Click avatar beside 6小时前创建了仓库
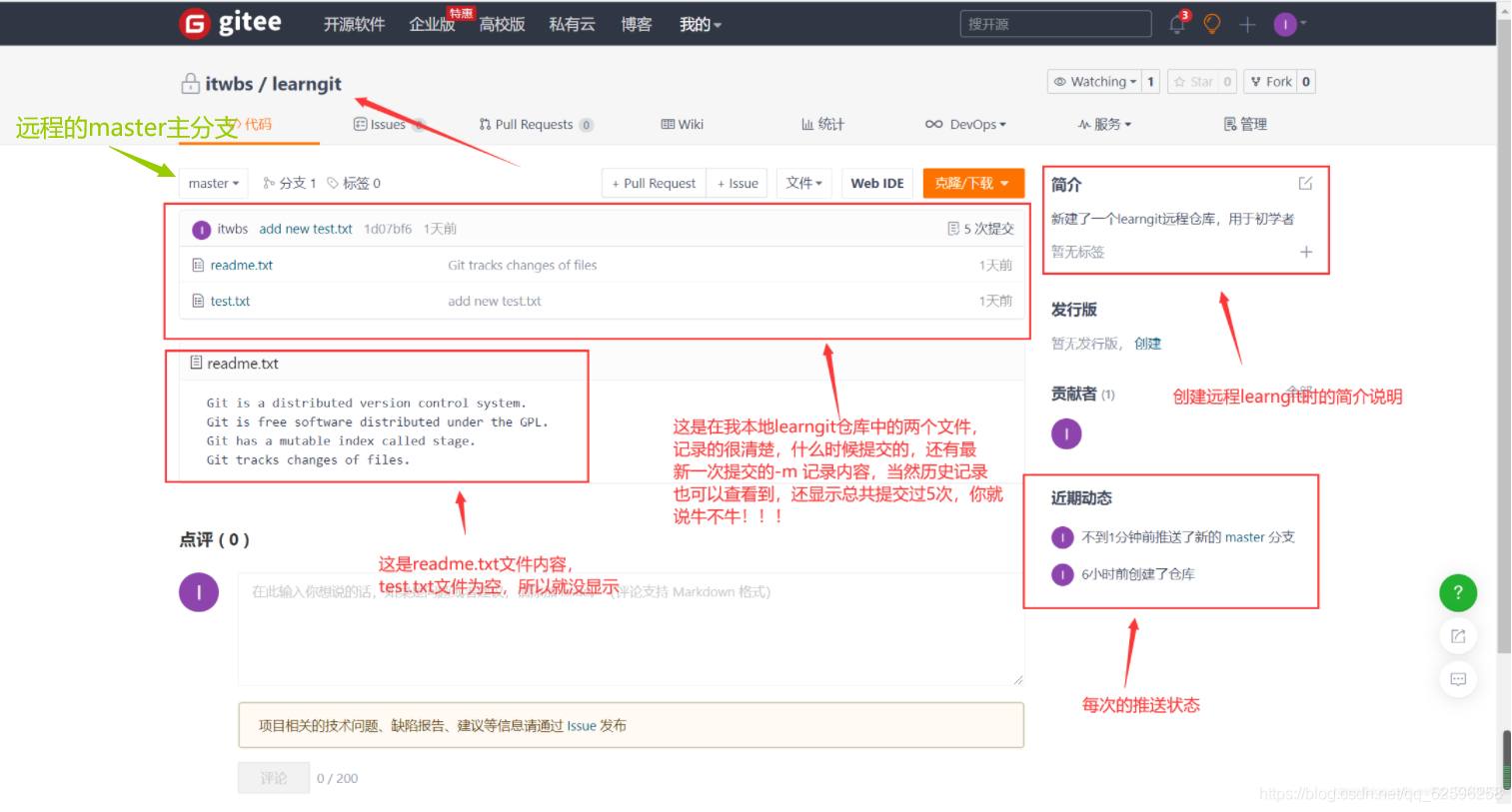1512x812 pixels. click(1062, 574)
